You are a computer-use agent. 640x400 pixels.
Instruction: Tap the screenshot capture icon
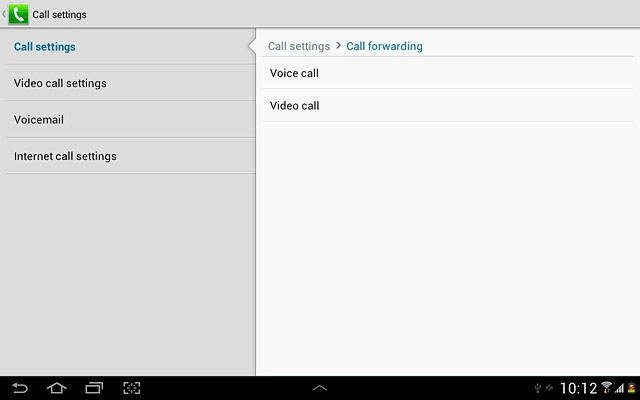pos(131,388)
